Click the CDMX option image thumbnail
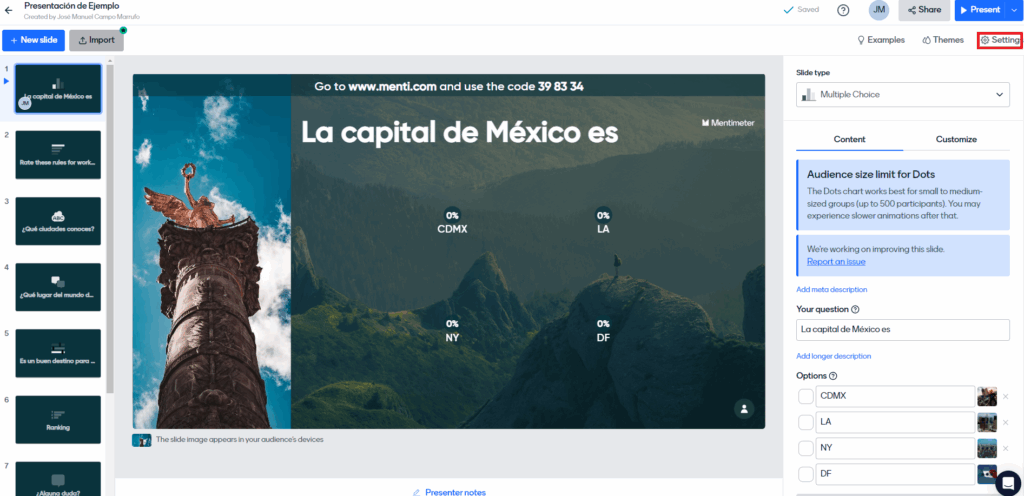This screenshot has height=496, width=1024. 987,396
